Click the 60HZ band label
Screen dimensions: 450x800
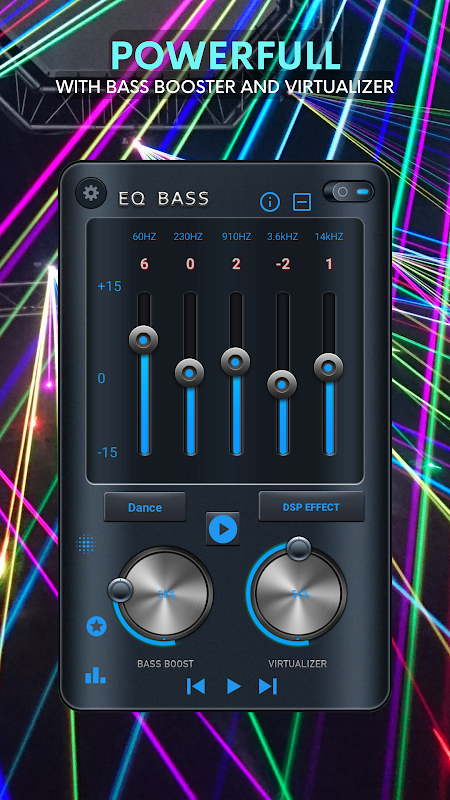pyautogui.click(x=144, y=237)
